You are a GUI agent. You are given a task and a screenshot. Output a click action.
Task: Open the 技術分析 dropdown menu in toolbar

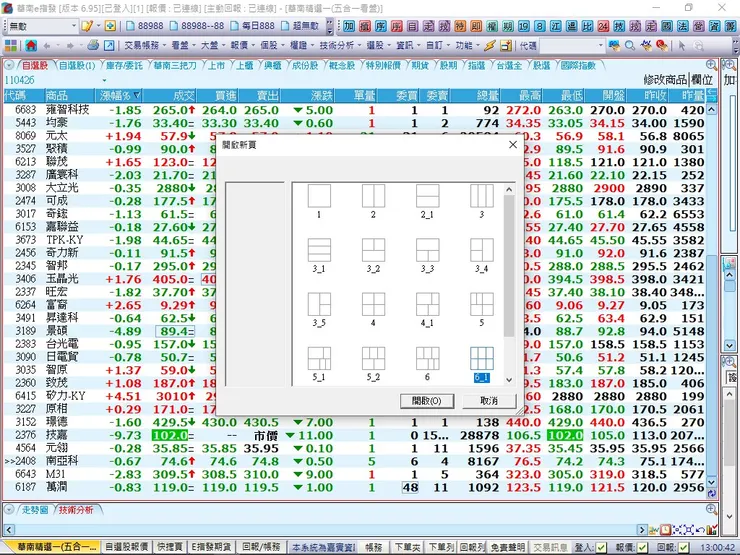(340, 45)
